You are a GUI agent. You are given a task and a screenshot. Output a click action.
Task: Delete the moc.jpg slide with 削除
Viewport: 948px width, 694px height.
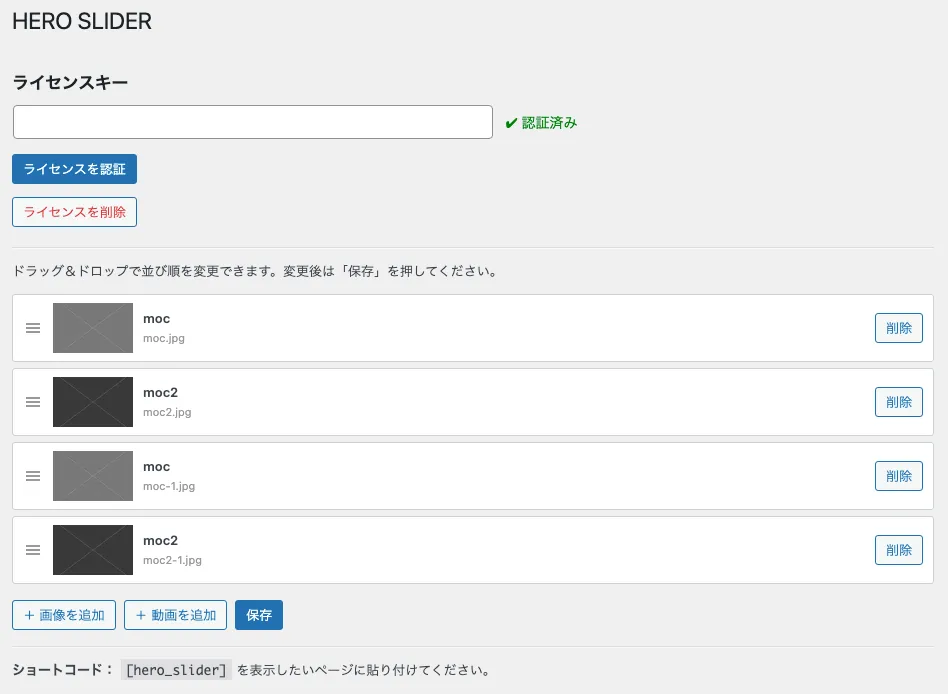pos(898,328)
